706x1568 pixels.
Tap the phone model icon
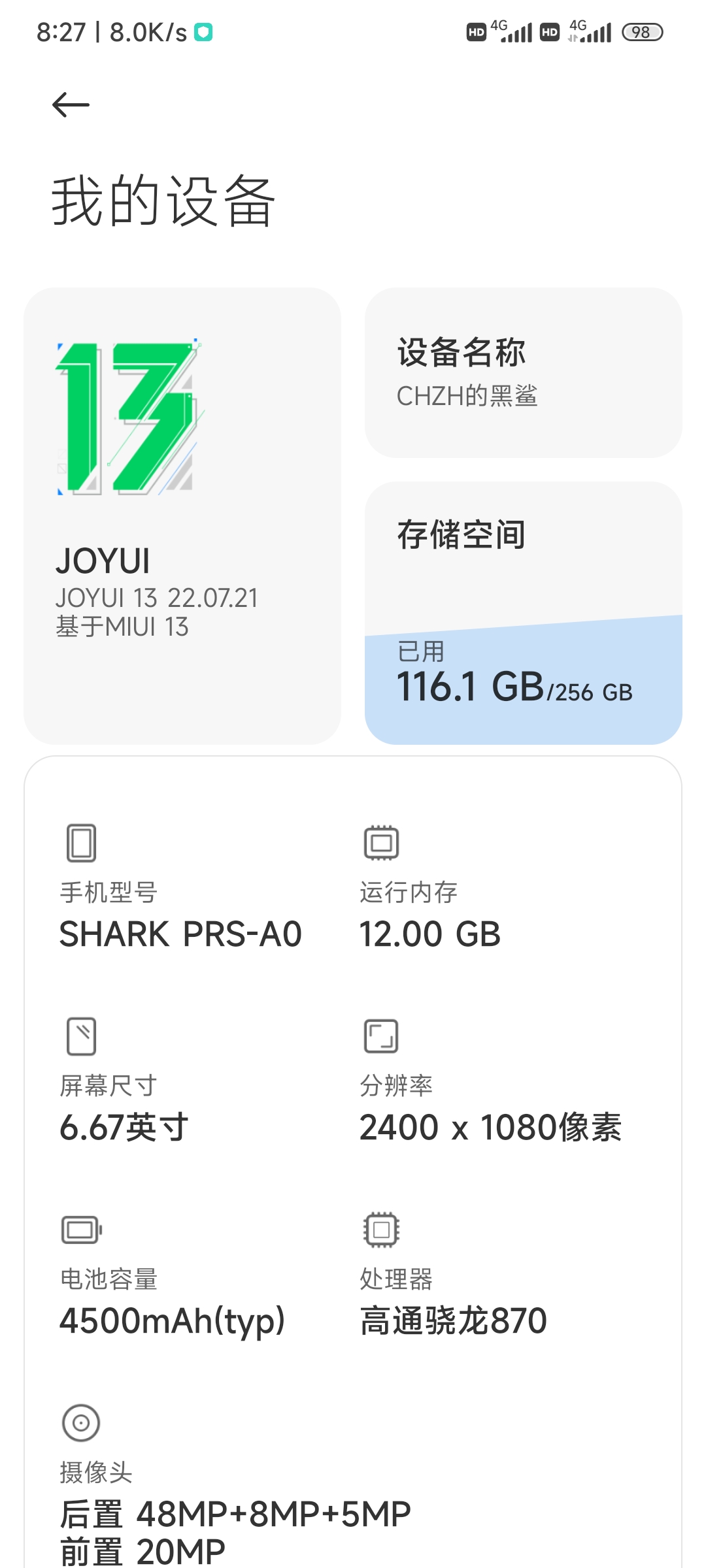82,843
